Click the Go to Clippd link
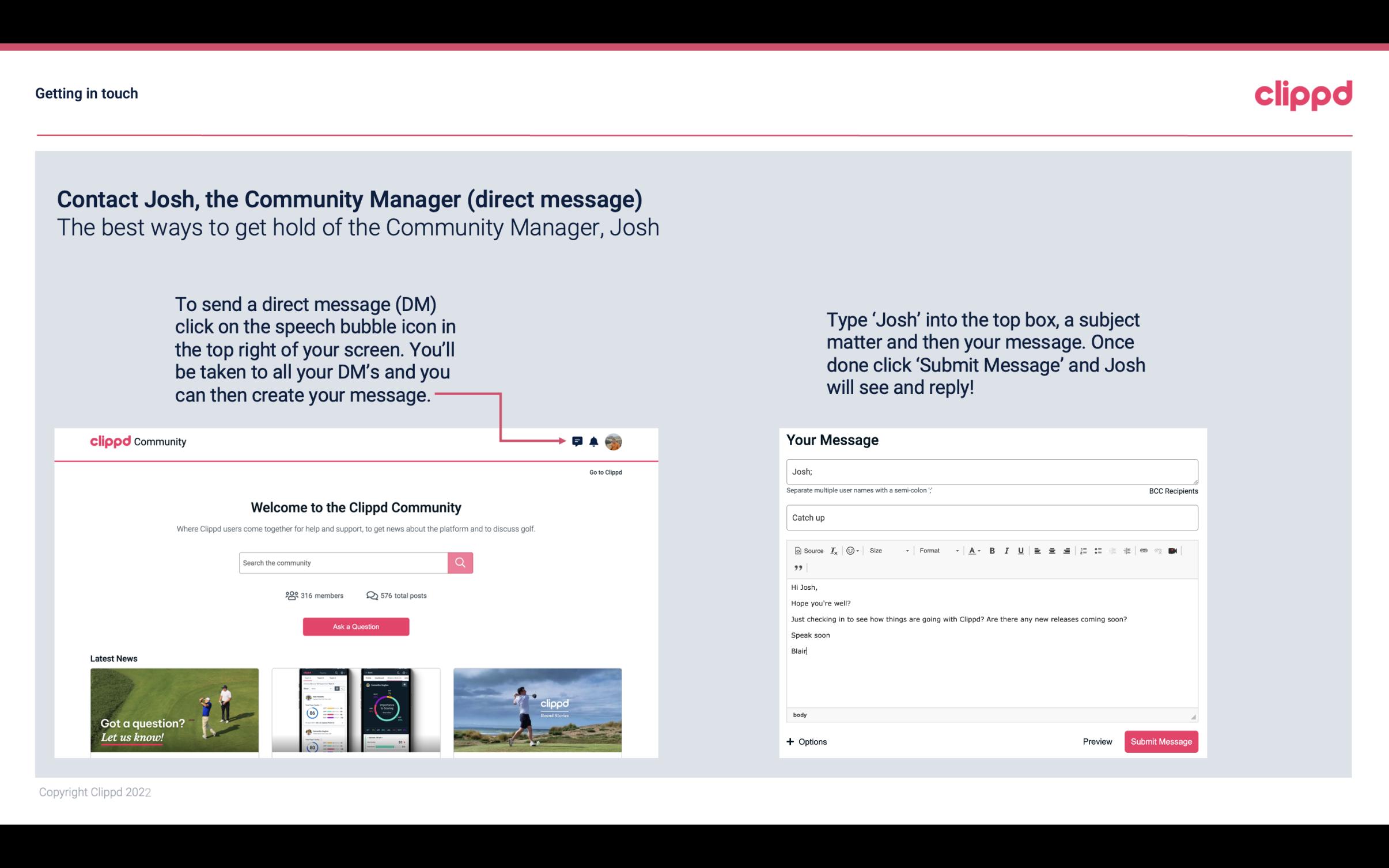The width and height of the screenshot is (1389, 868). 603,472
